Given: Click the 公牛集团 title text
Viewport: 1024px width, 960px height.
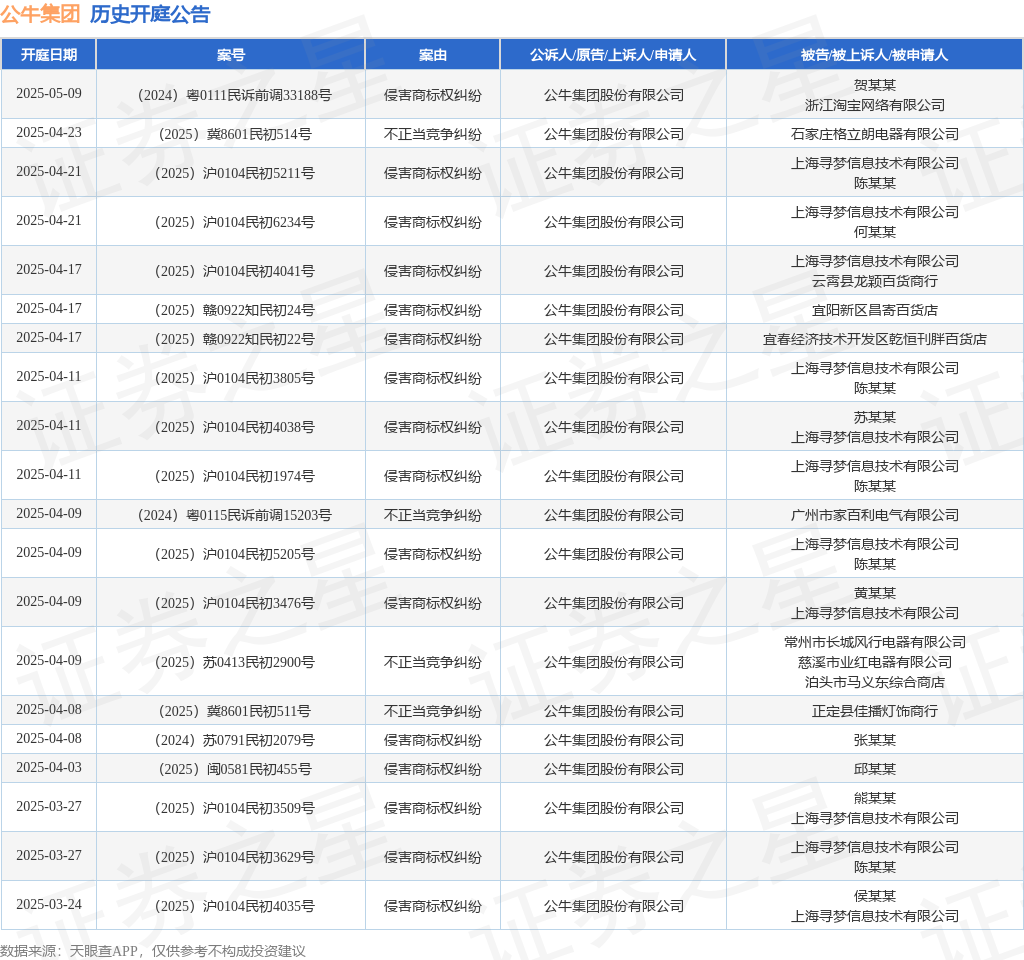Looking at the screenshot, I should 40,14.
